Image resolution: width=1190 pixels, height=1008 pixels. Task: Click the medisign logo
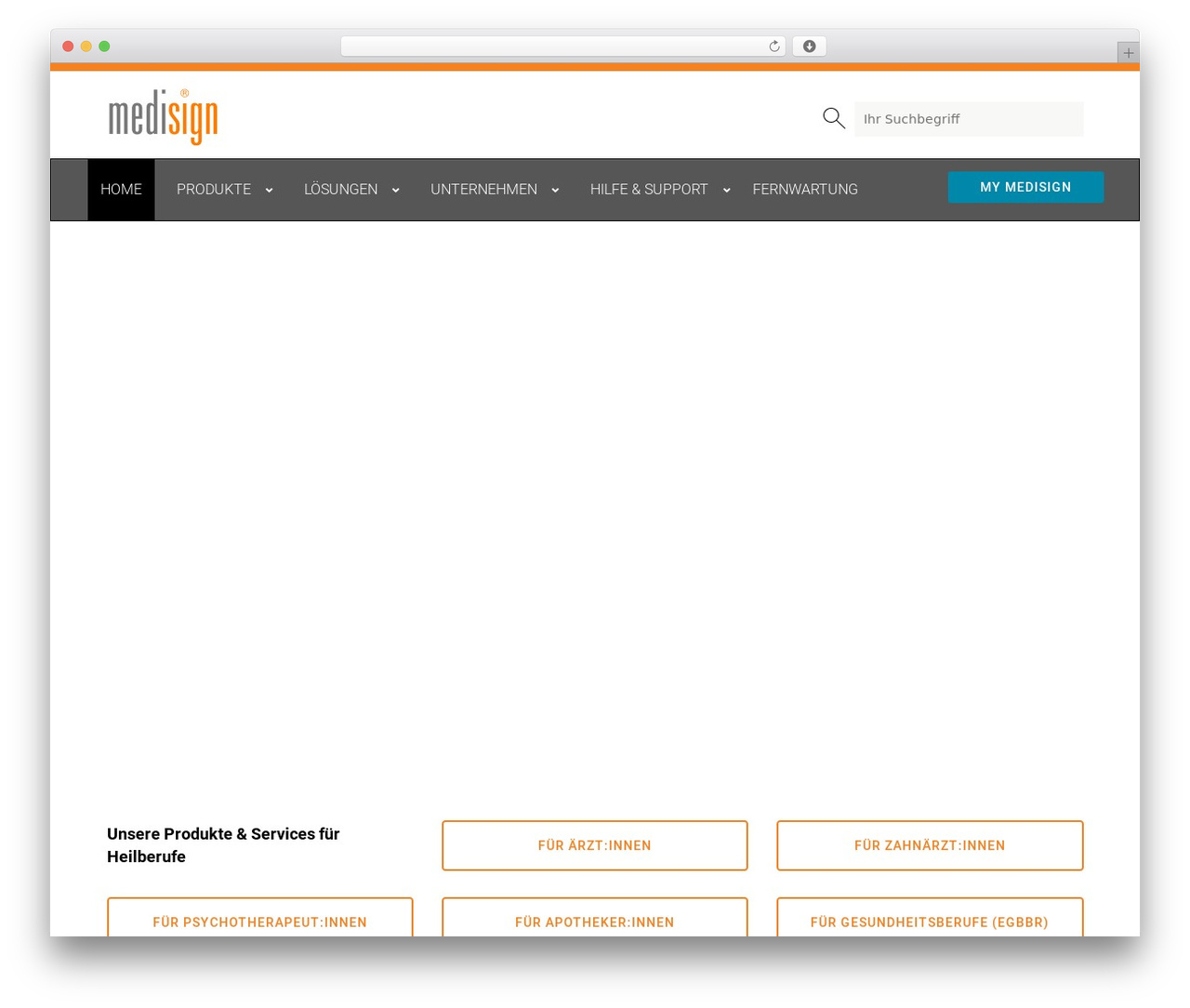[x=163, y=117]
